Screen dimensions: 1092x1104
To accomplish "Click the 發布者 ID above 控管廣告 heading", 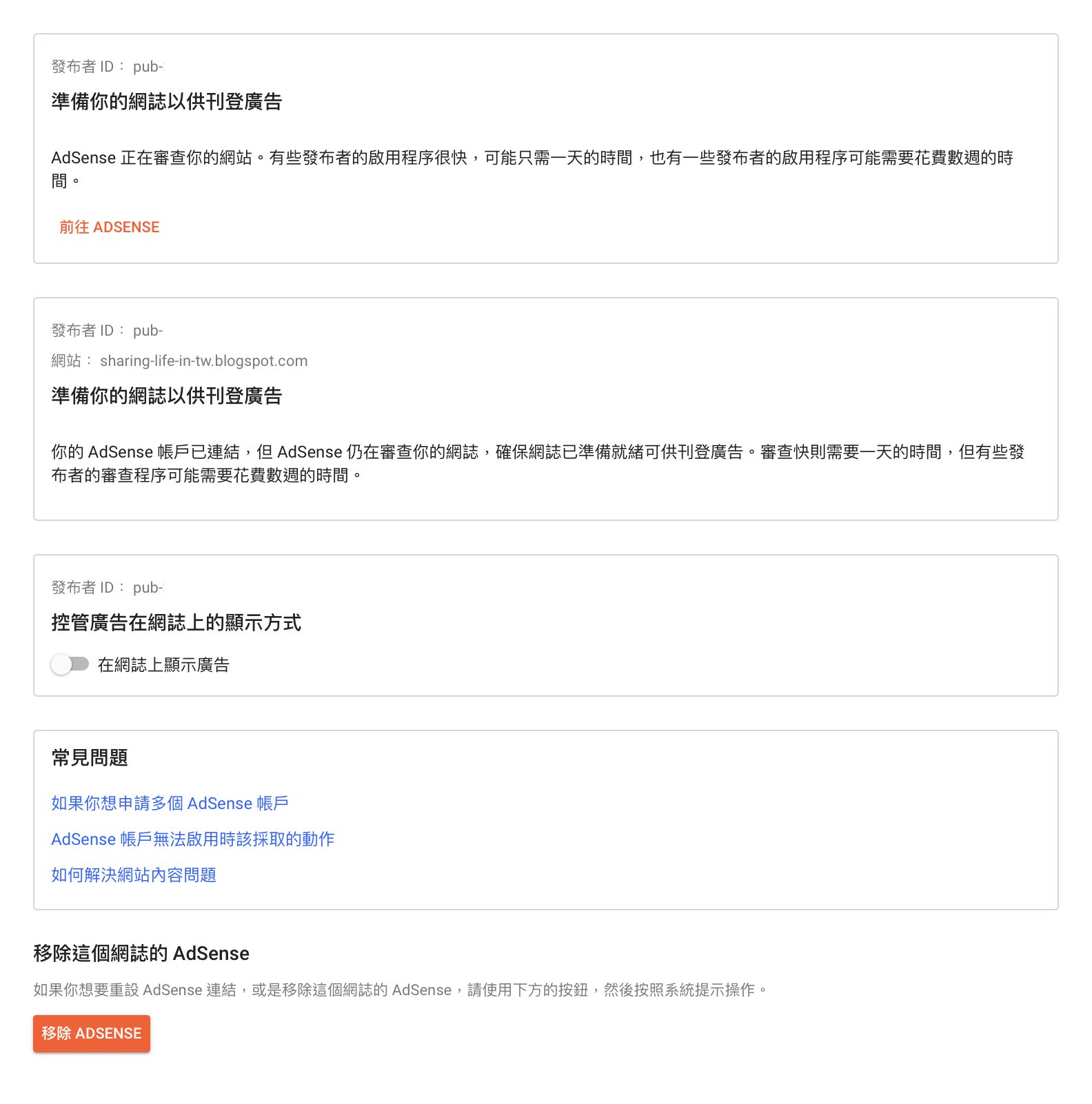I will point(108,588).
